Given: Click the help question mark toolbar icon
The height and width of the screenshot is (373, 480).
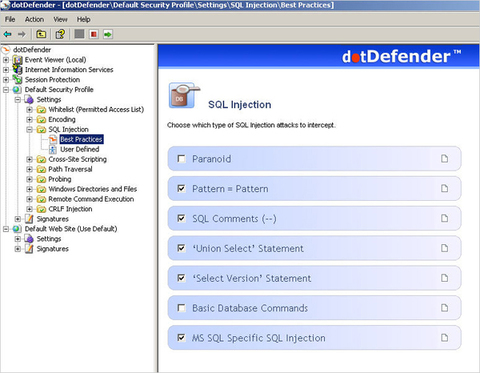Looking at the screenshot, I should tap(60, 34).
